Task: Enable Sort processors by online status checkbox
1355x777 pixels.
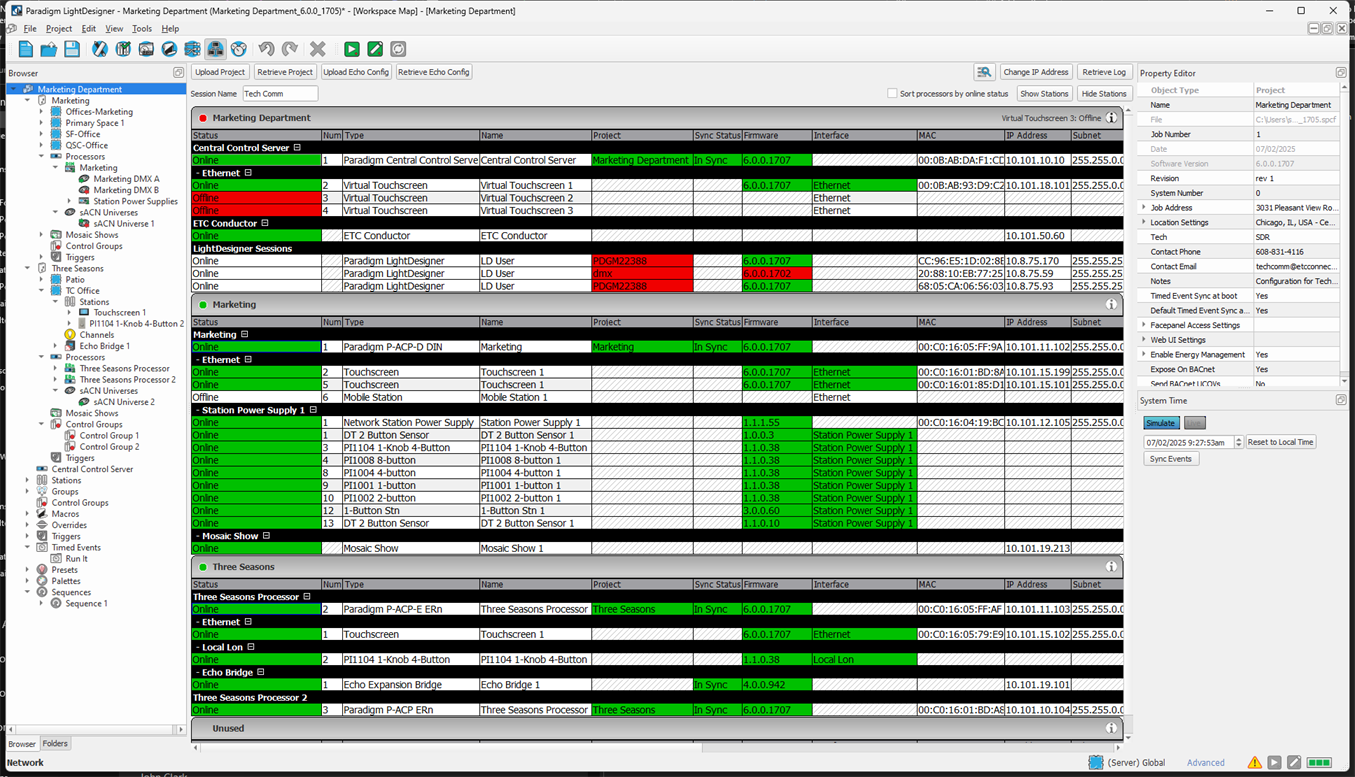Action: [892, 94]
